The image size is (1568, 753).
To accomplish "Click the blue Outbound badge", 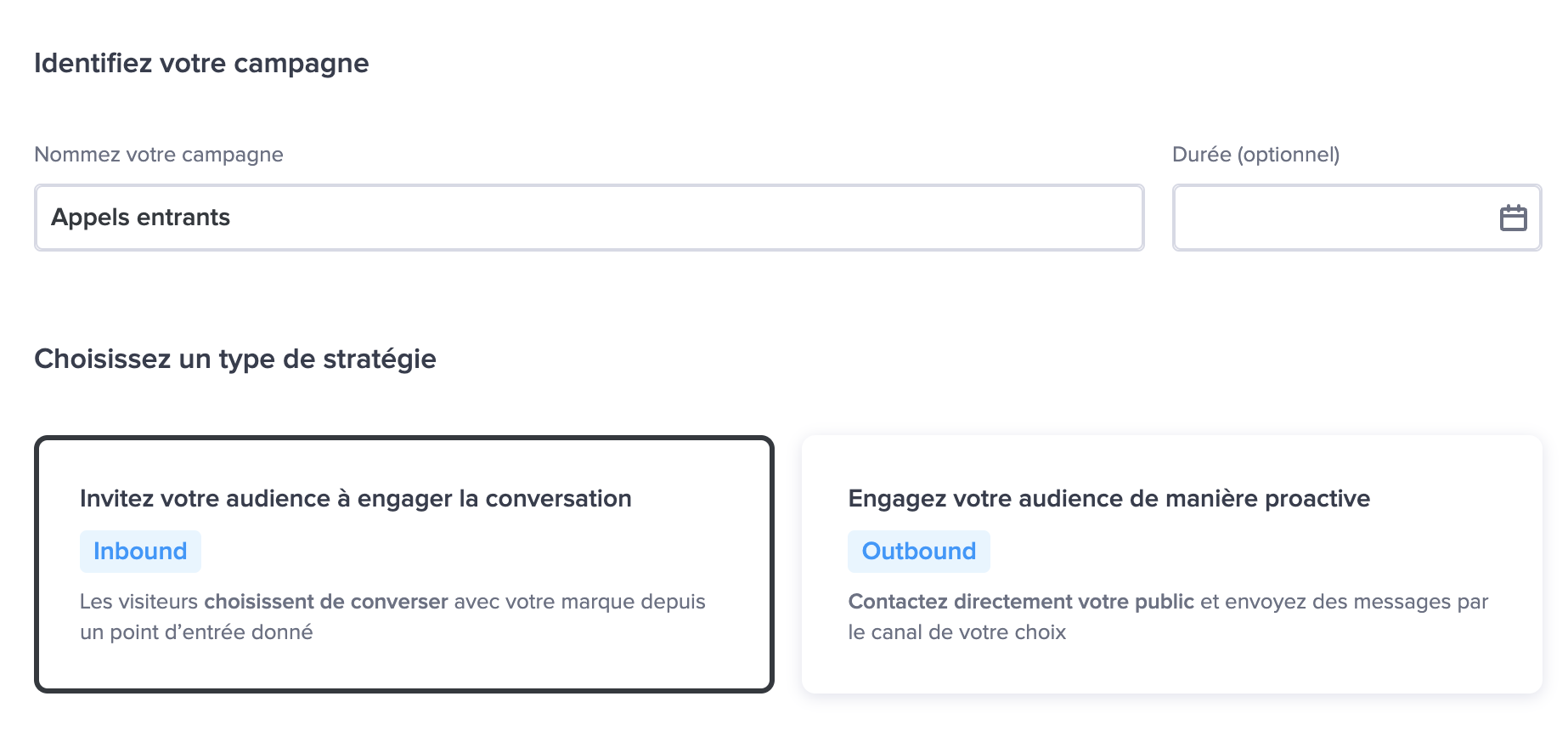I will coord(918,552).
